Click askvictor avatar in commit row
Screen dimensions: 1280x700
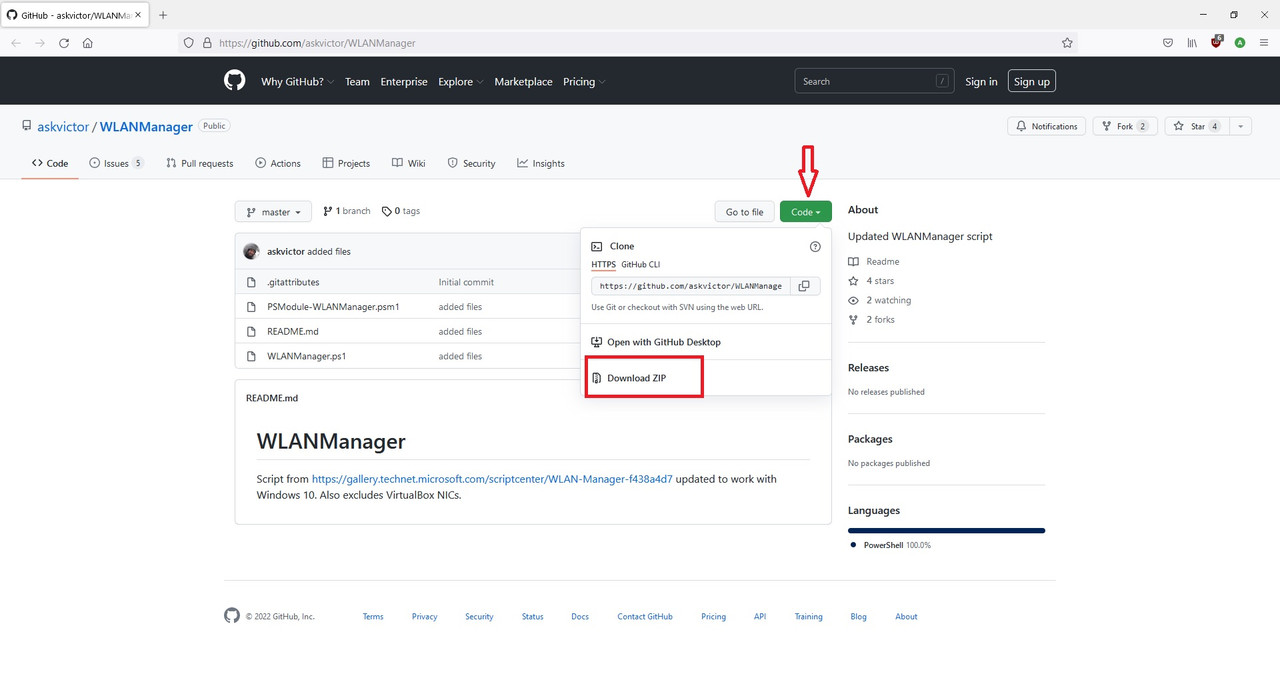[x=251, y=251]
